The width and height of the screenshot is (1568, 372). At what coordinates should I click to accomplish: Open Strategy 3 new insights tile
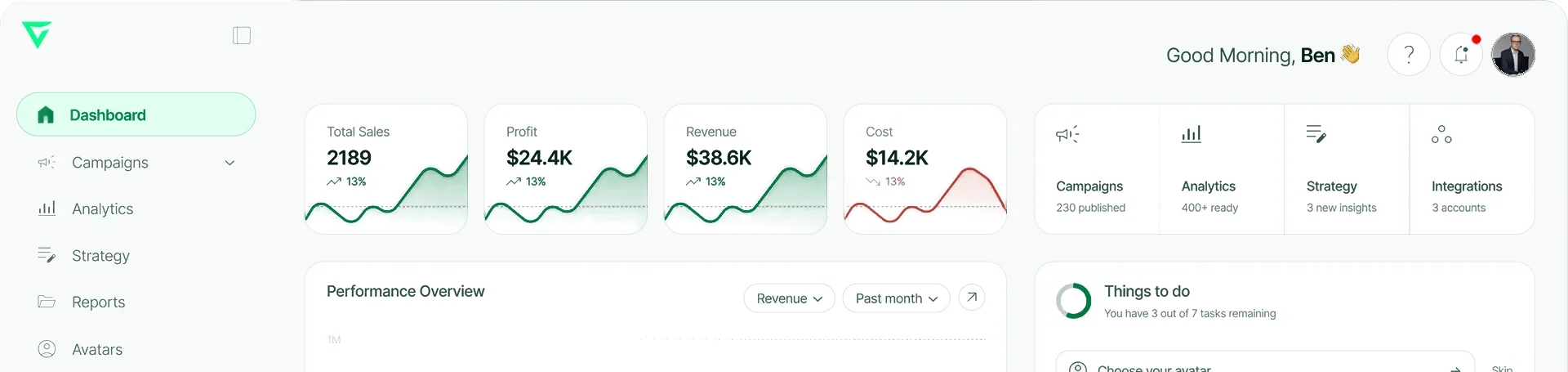pos(1347,169)
